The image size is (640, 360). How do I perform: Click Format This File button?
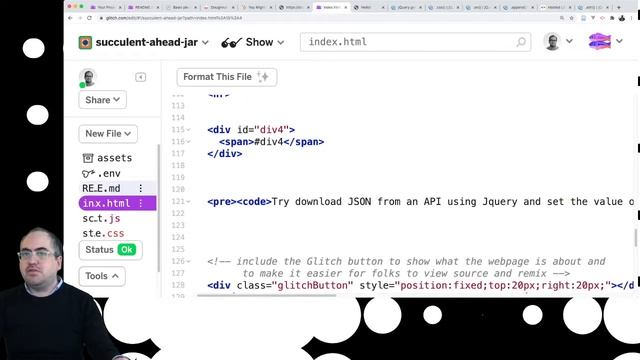(x=227, y=77)
